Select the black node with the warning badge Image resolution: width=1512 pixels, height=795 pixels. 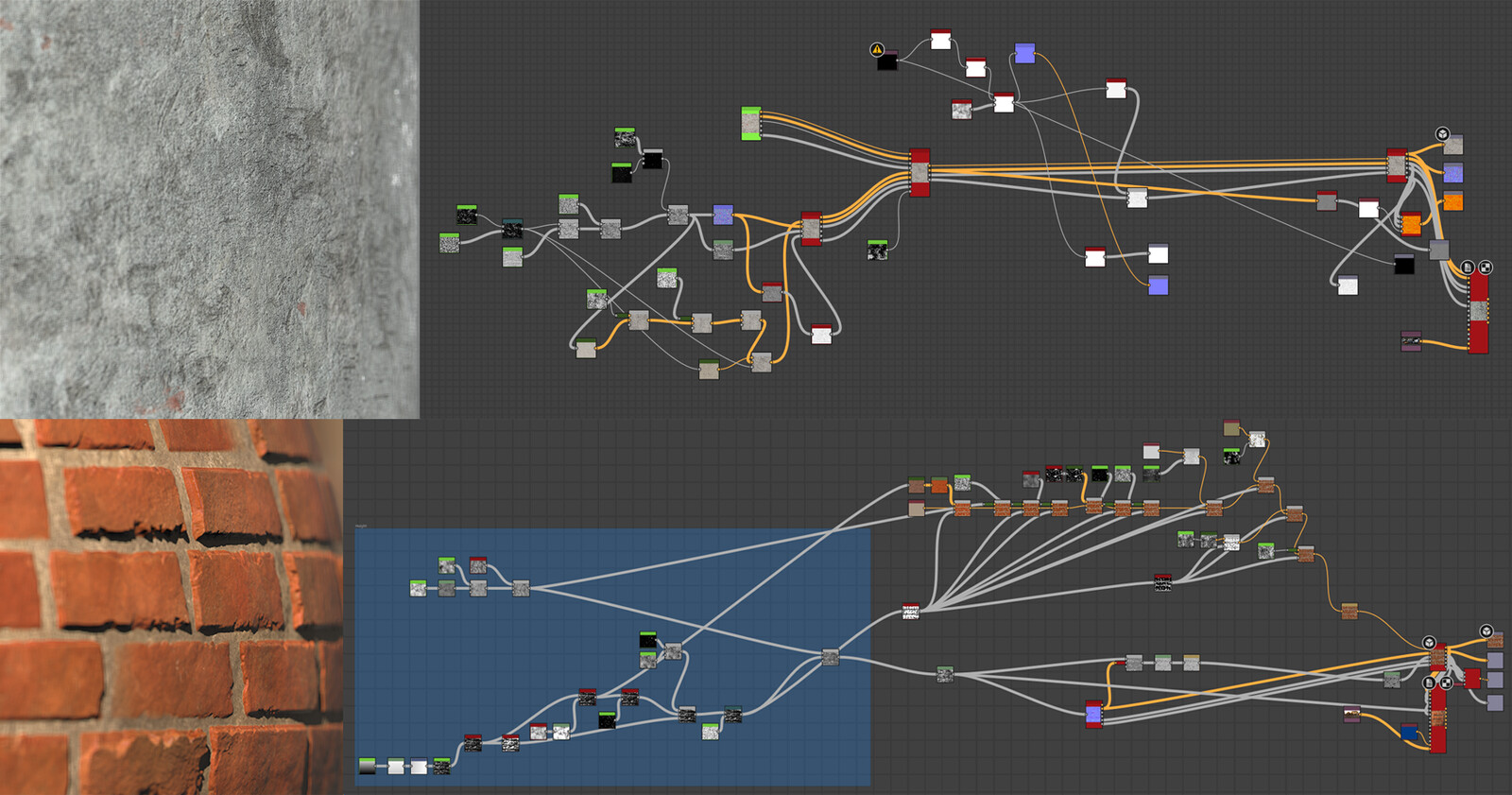[886, 60]
